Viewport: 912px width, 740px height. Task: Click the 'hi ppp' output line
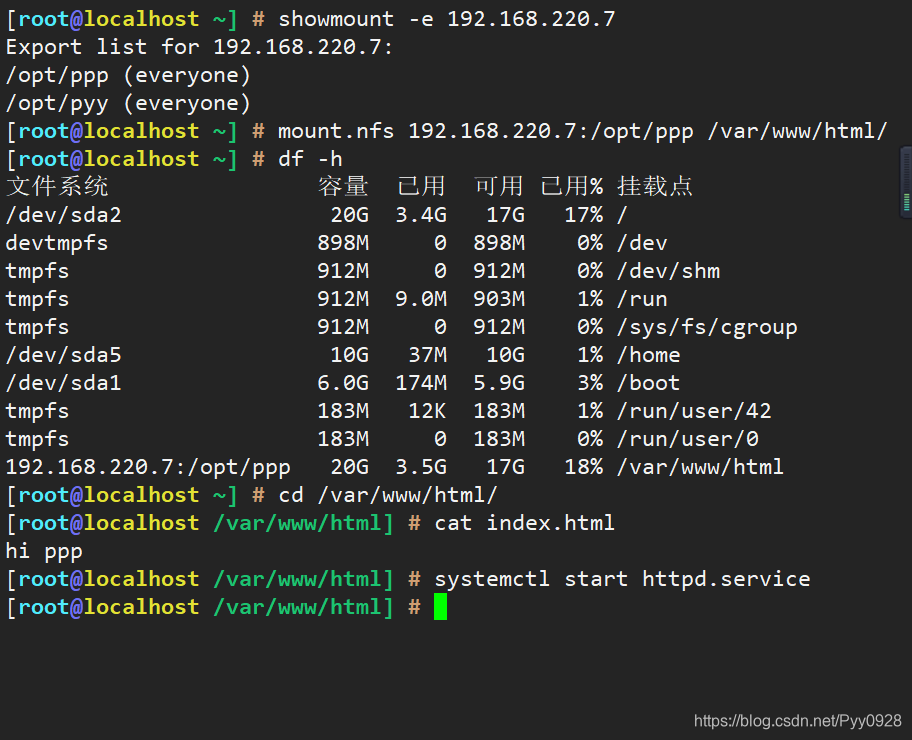44,552
